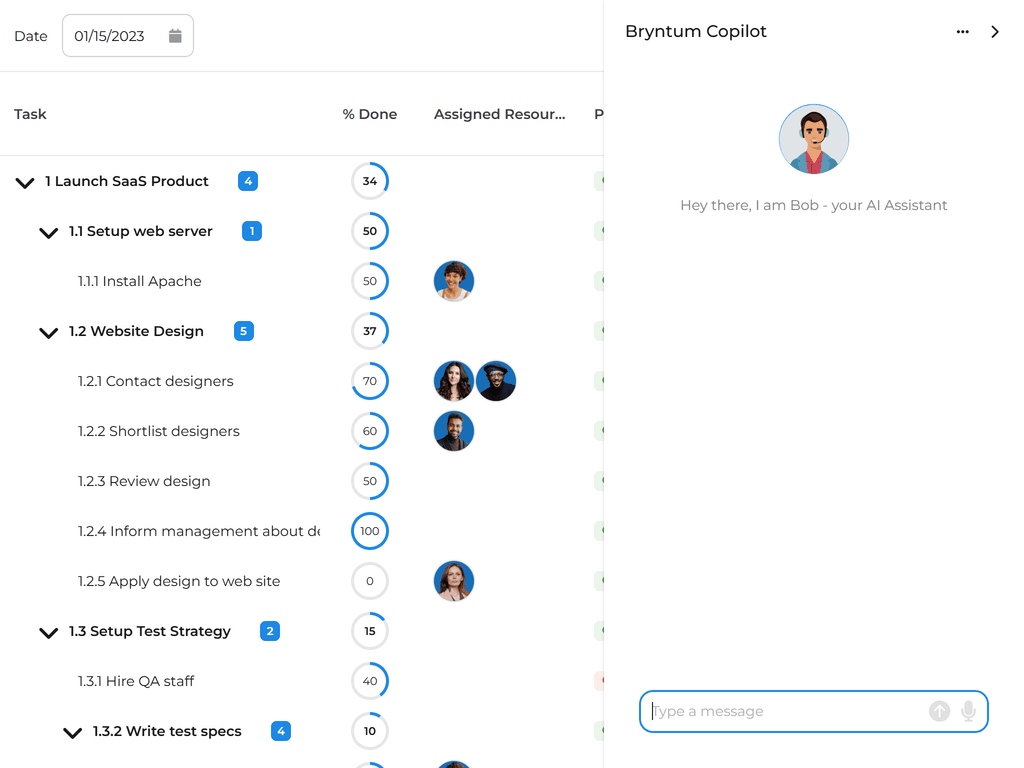The width and height of the screenshot is (1024, 768).
Task: Collapse the Write test specs node
Action: pyautogui.click(x=72, y=732)
